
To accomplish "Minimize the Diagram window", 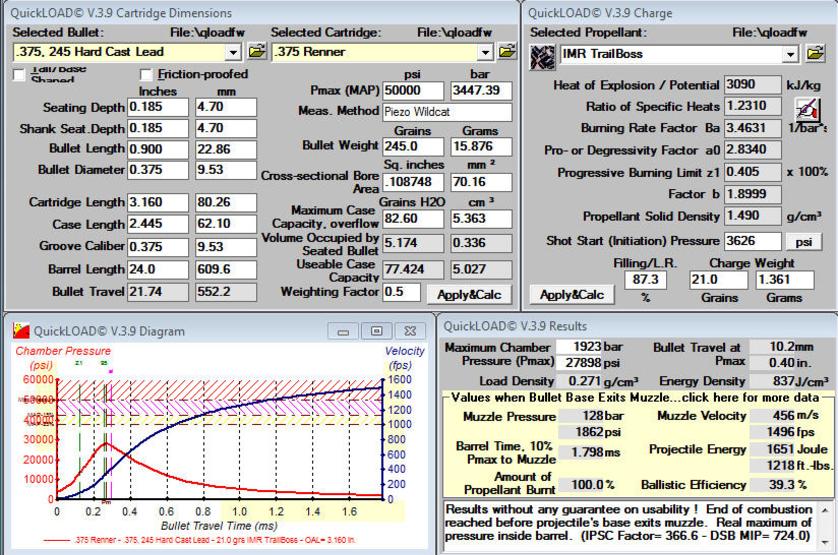I will (x=345, y=330).
